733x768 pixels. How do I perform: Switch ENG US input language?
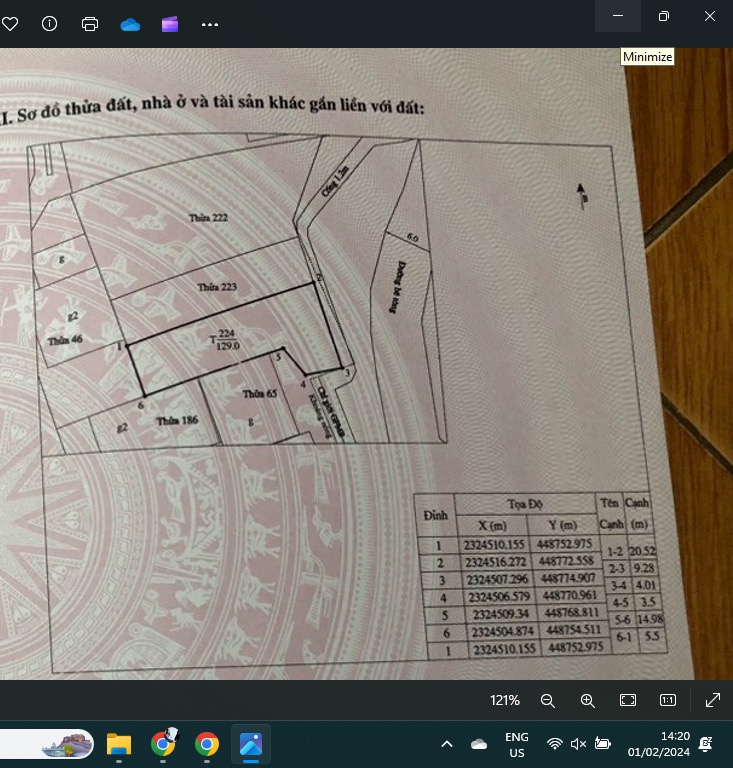[x=517, y=744]
